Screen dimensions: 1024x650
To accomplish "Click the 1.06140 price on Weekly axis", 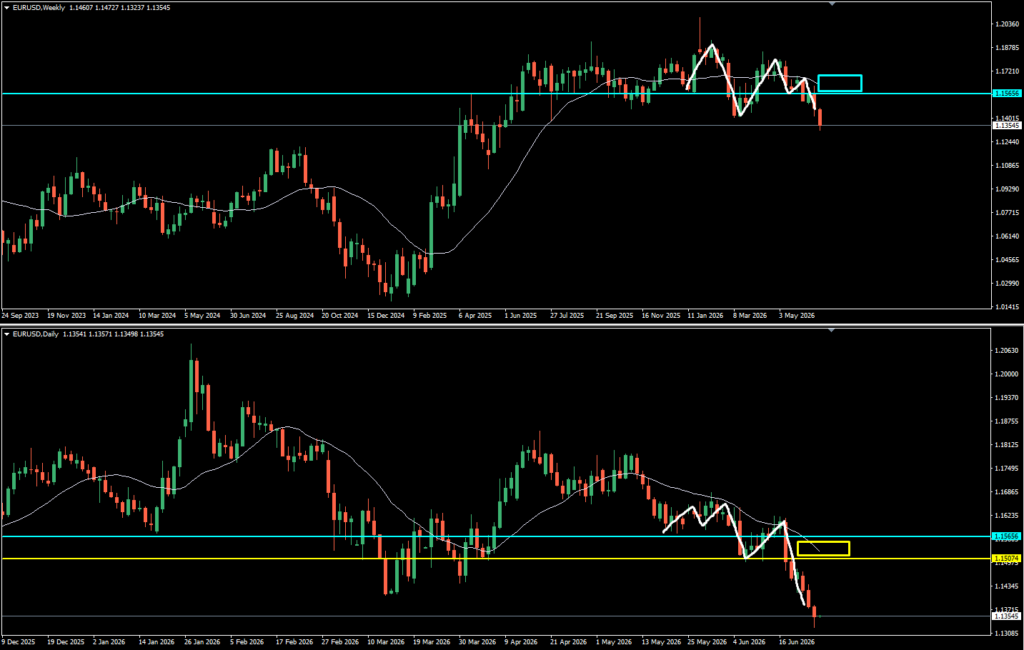I will tap(1007, 236).
